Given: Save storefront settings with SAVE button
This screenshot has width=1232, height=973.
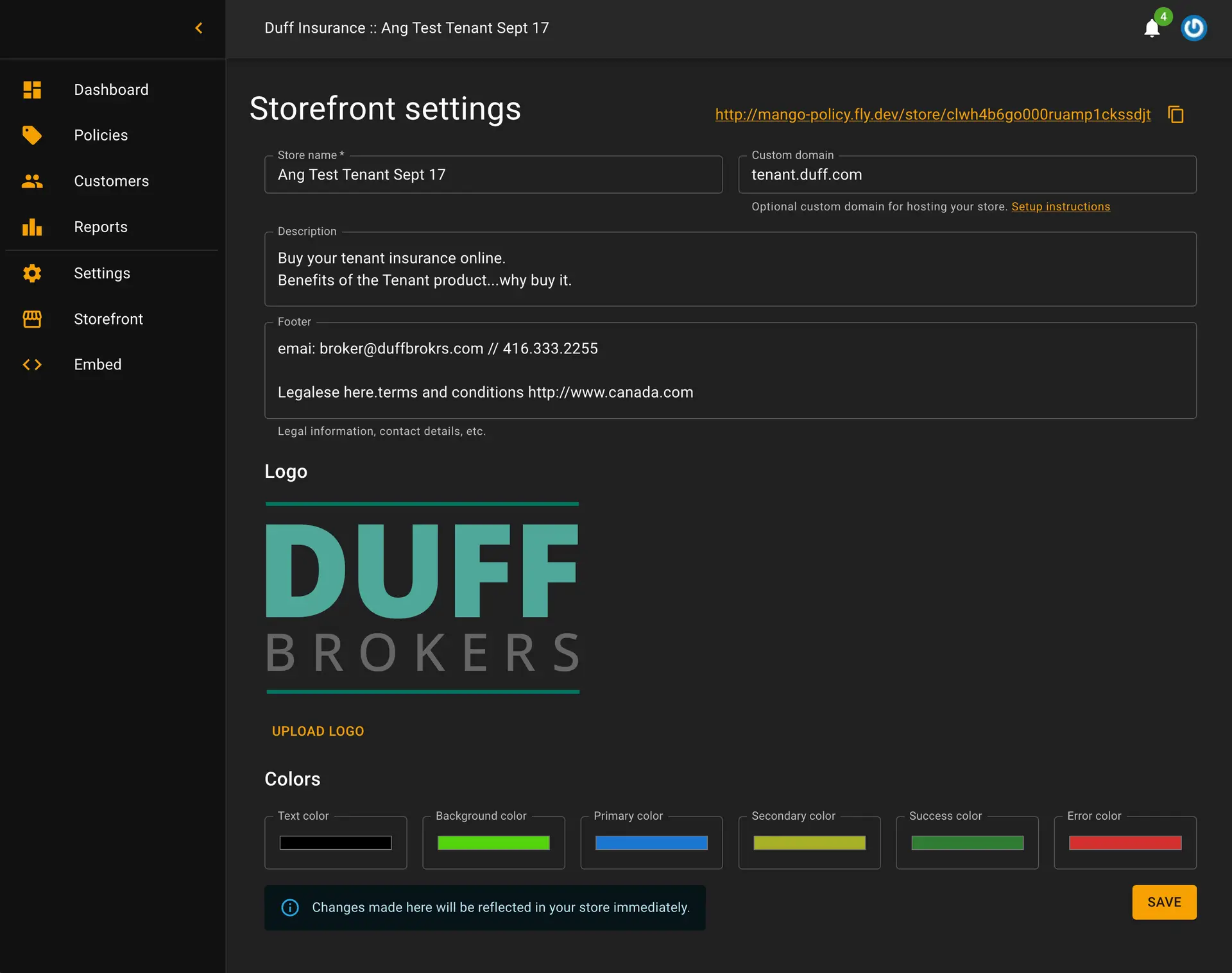Looking at the screenshot, I should tap(1164, 902).
